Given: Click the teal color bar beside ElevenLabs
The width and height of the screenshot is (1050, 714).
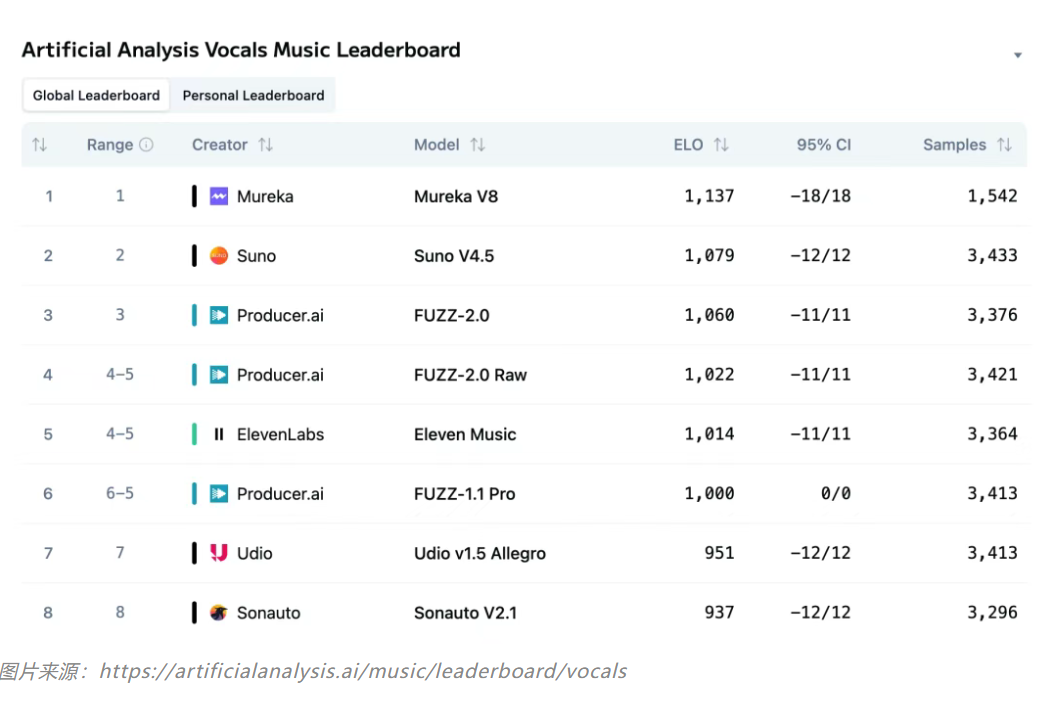Looking at the screenshot, I should click(194, 434).
